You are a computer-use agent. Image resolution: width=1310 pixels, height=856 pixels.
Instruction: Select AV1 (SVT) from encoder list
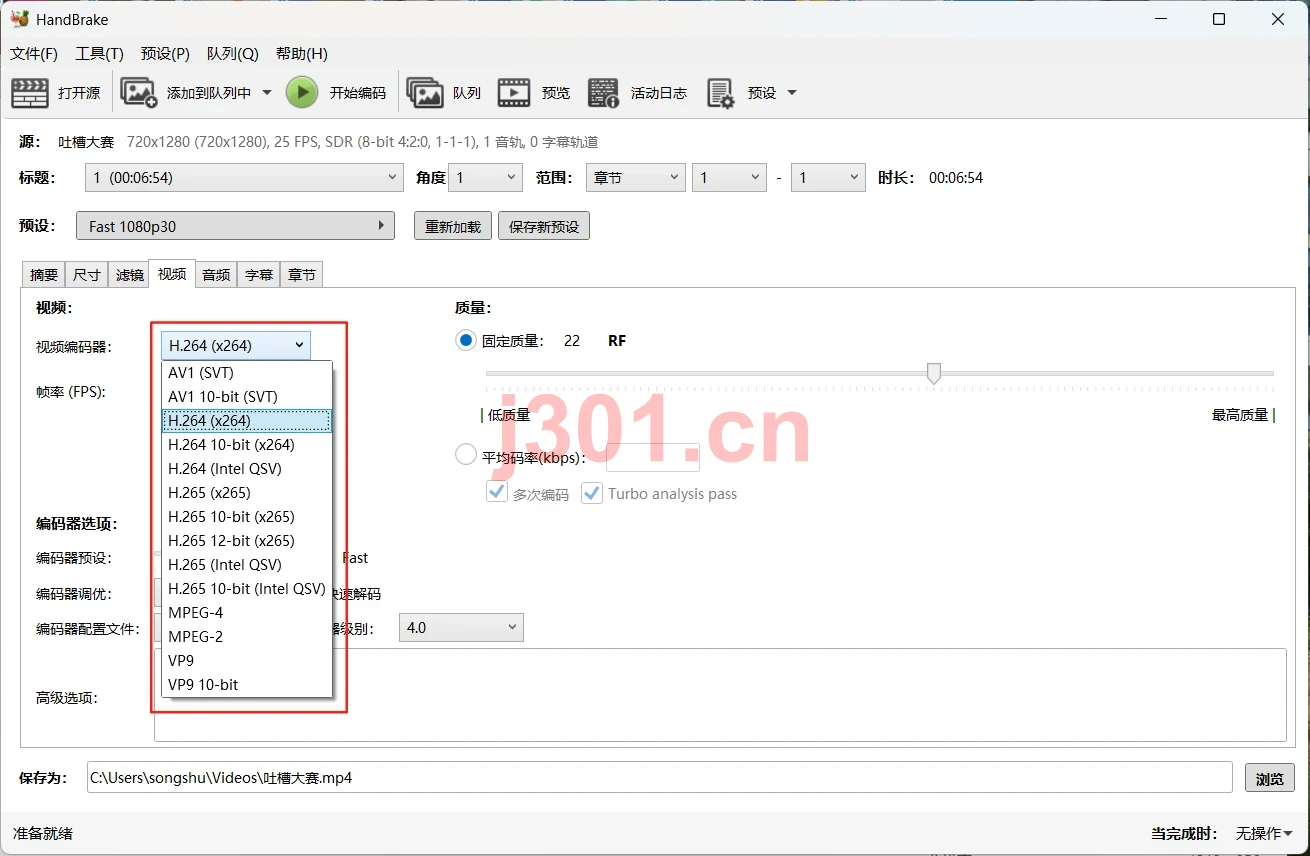[x=247, y=373]
